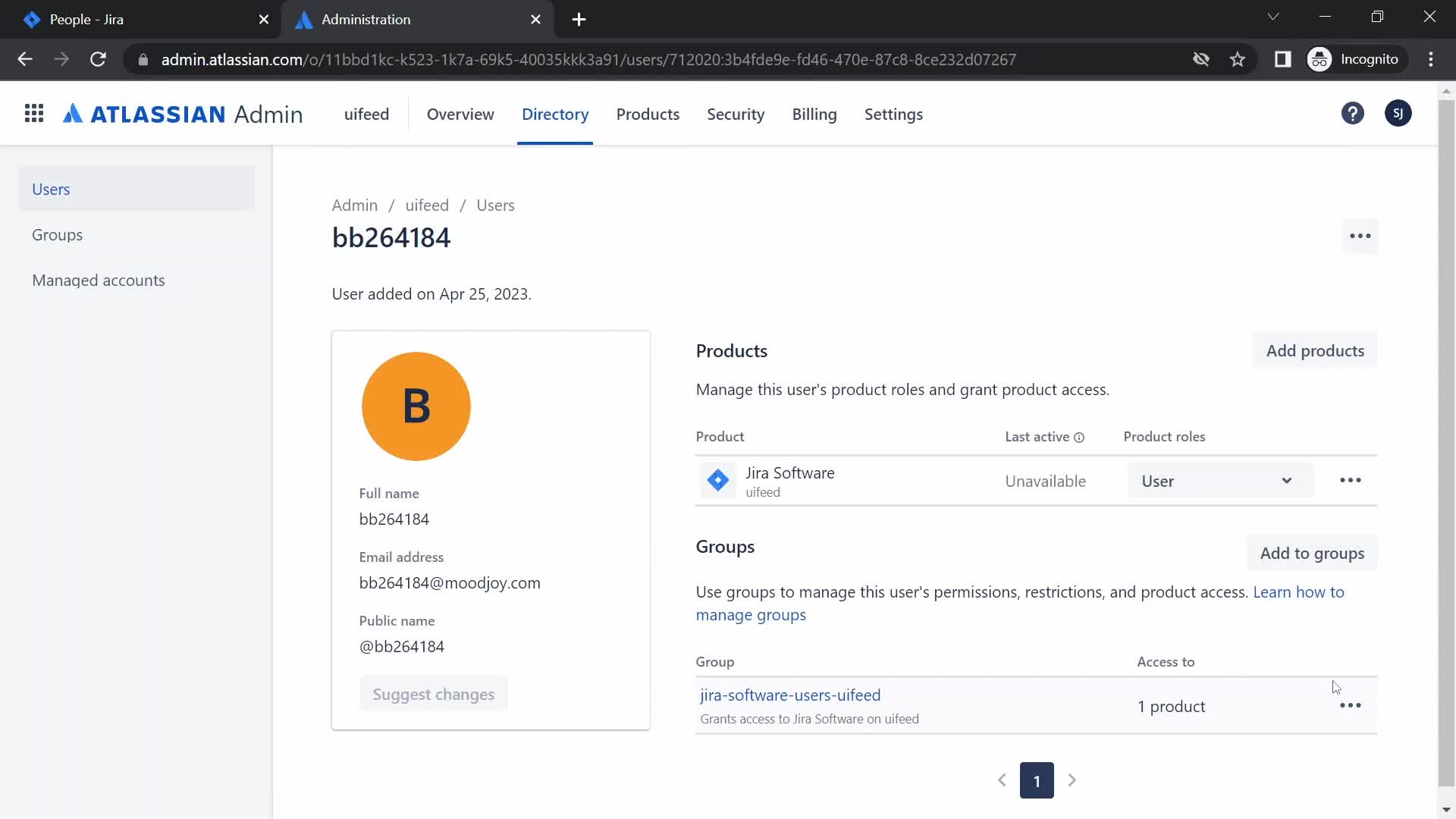Go back in browser history
Screen dimensions: 1456x819
25,59
